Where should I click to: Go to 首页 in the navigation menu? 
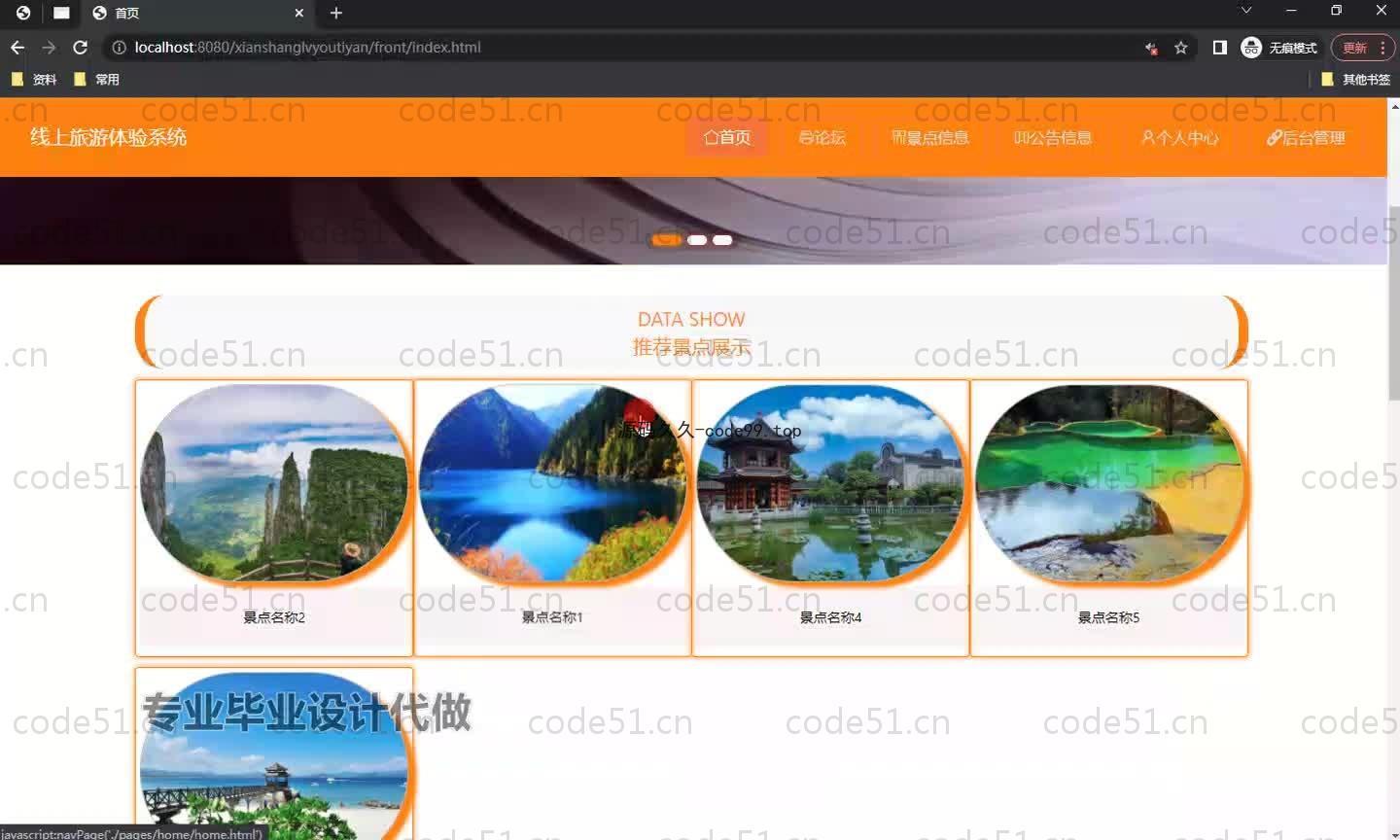[x=727, y=137]
